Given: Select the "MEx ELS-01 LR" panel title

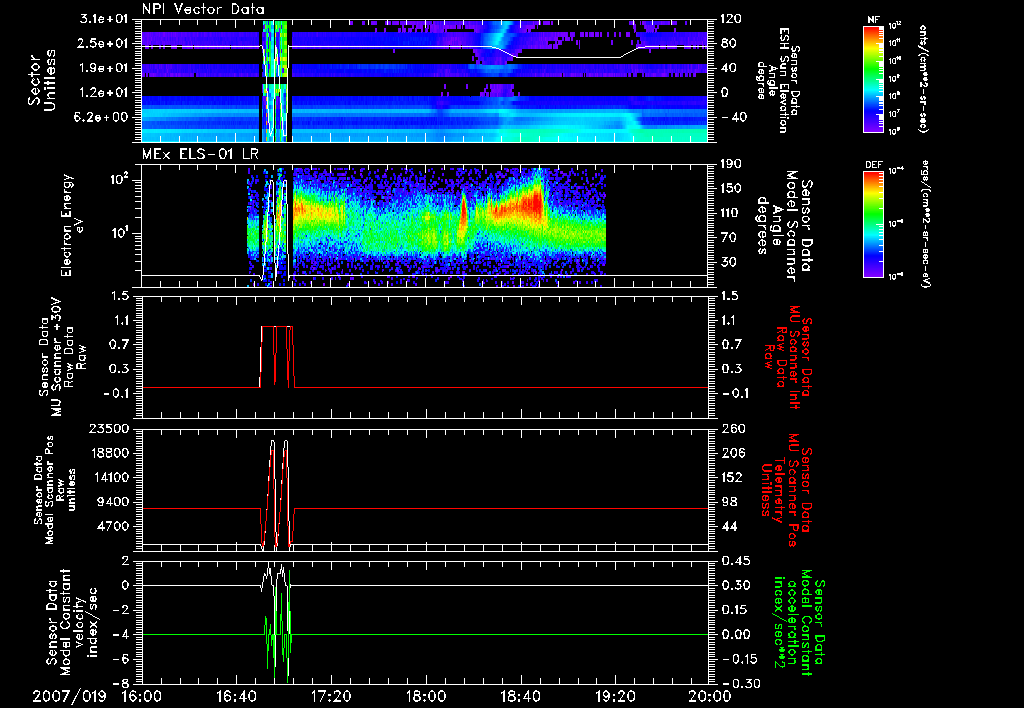Looking at the screenshot, I should (x=198, y=154).
